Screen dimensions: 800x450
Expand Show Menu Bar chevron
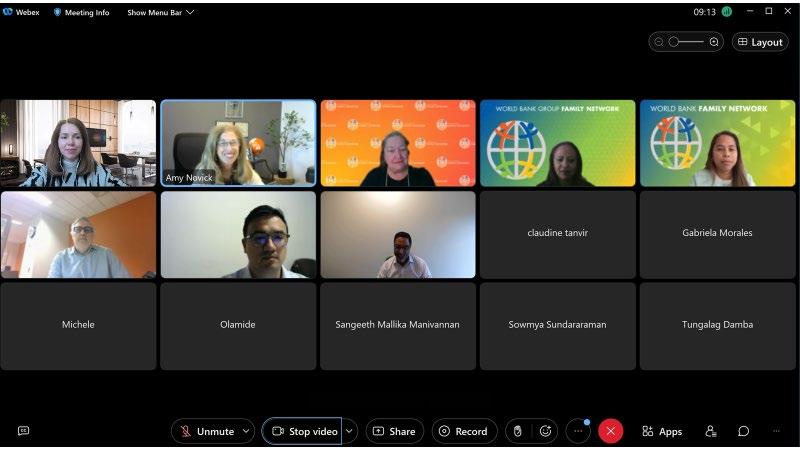190,12
